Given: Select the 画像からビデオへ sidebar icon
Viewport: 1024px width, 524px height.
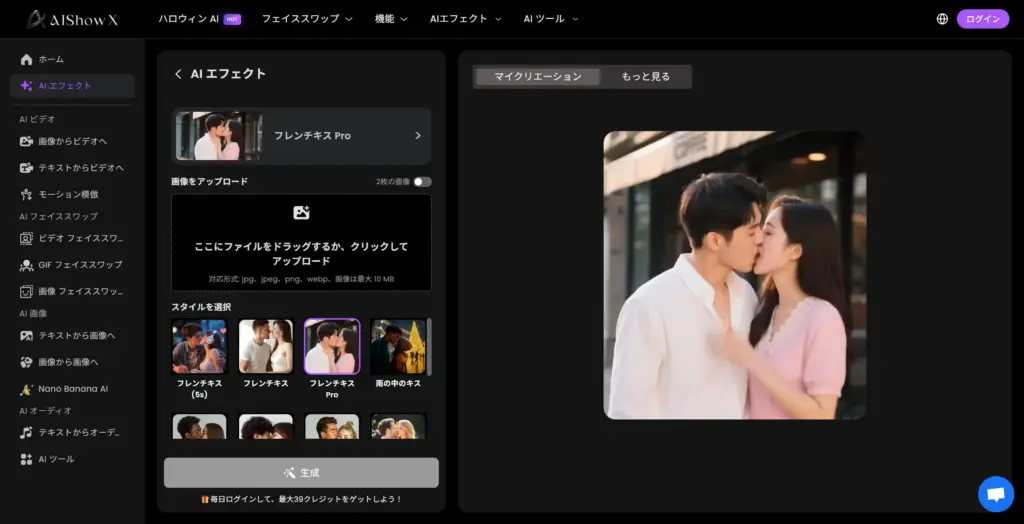Looking at the screenshot, I should click(x=27, y=141).
